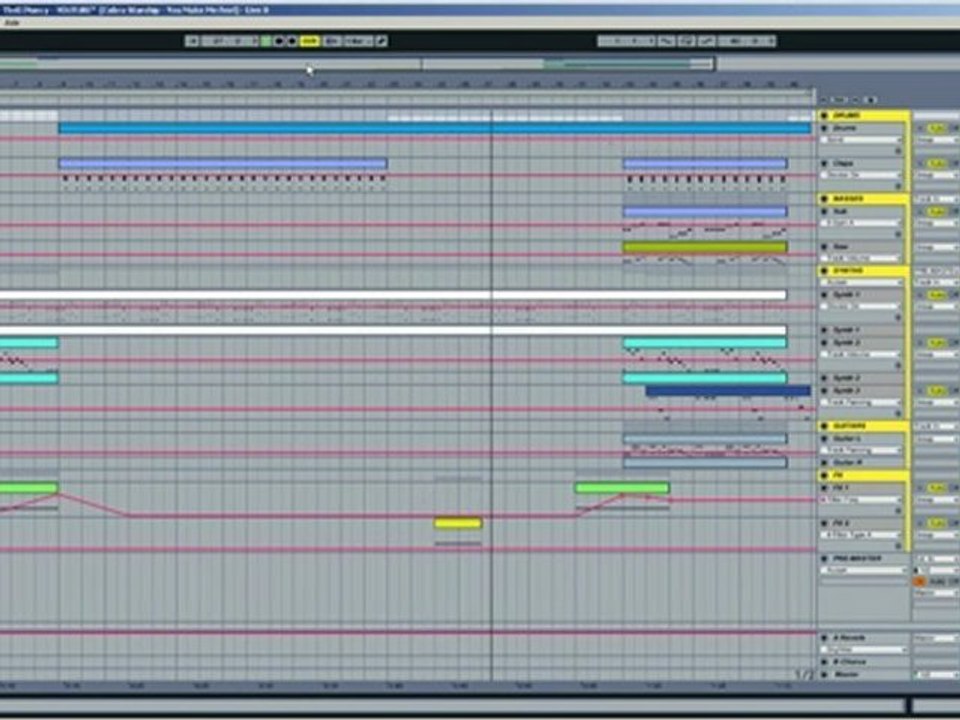960x720 pixels.
Task: Select the A Reverb return track name
Action: [849, 638]
